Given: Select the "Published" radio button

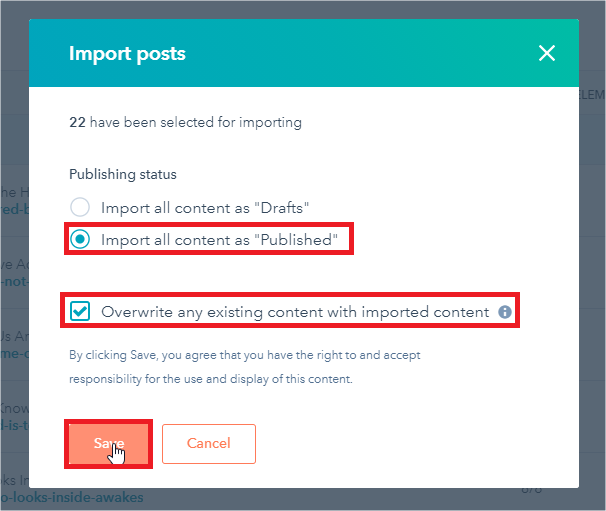Looking at the screenshot, I should (81, 240).
